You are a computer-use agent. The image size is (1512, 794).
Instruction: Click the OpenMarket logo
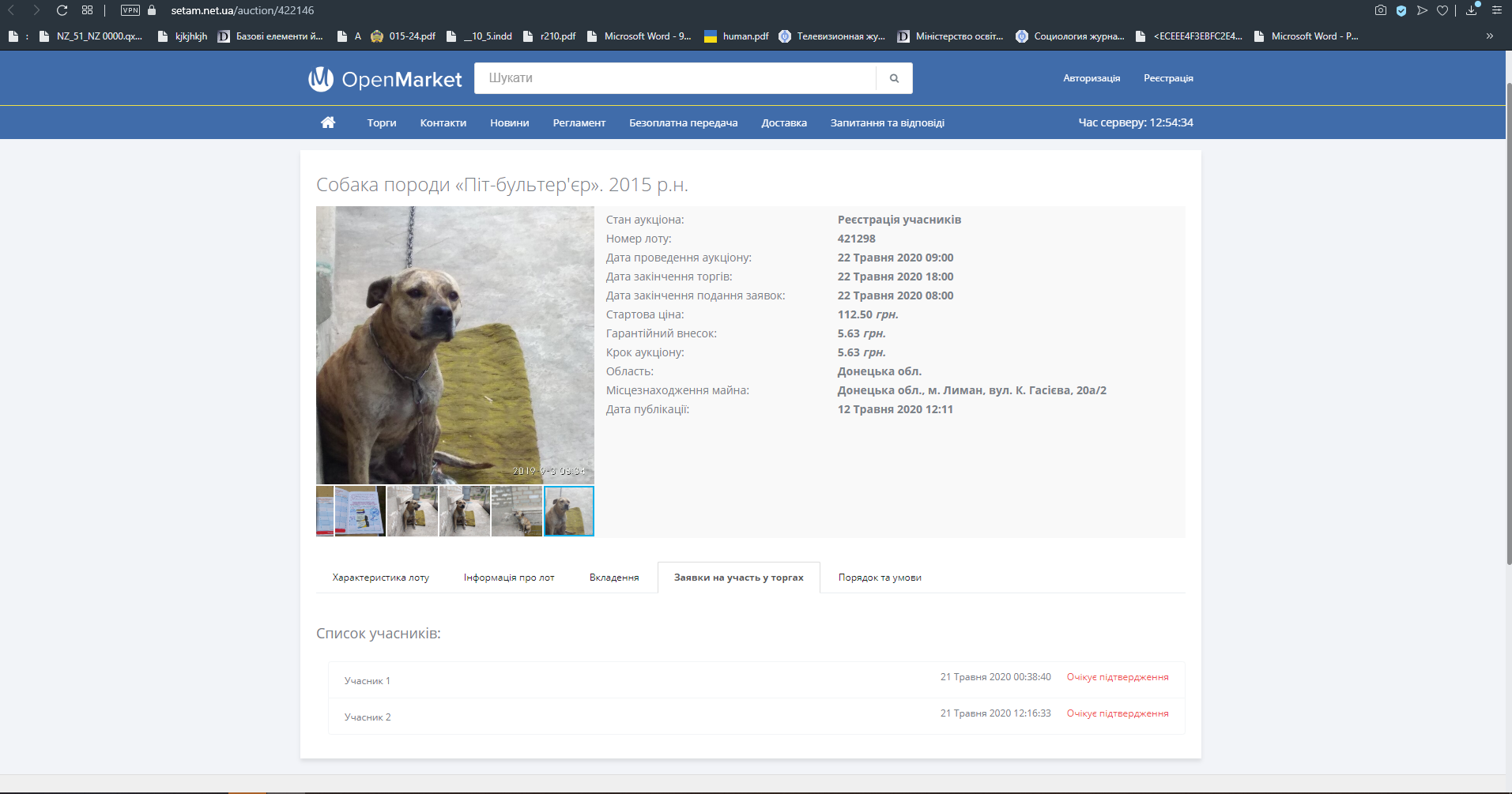pos(385,79)
